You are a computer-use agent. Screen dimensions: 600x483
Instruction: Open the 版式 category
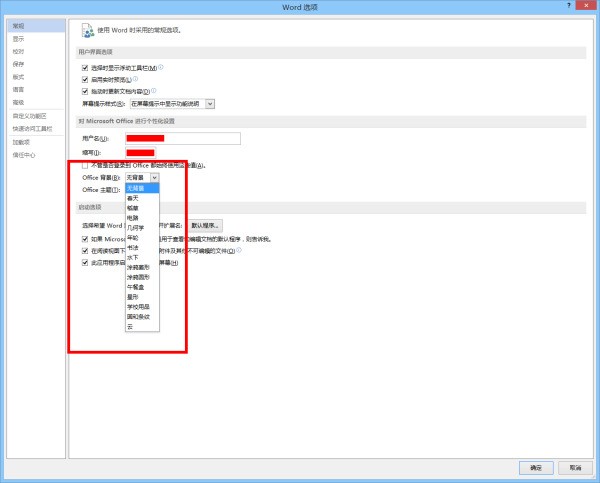coord(36,77)
